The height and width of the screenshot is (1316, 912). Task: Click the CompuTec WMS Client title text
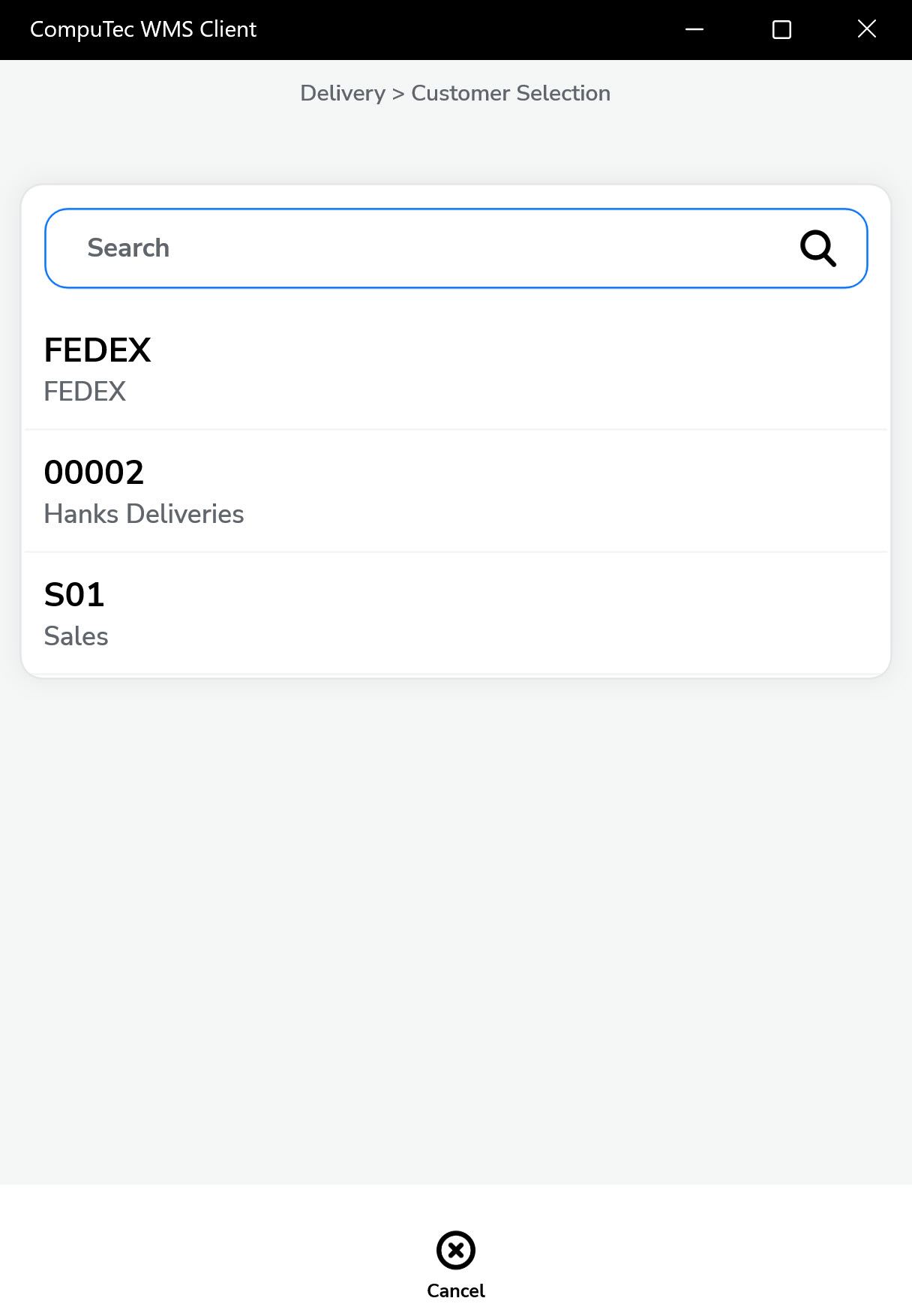click(x=143, y=29)
